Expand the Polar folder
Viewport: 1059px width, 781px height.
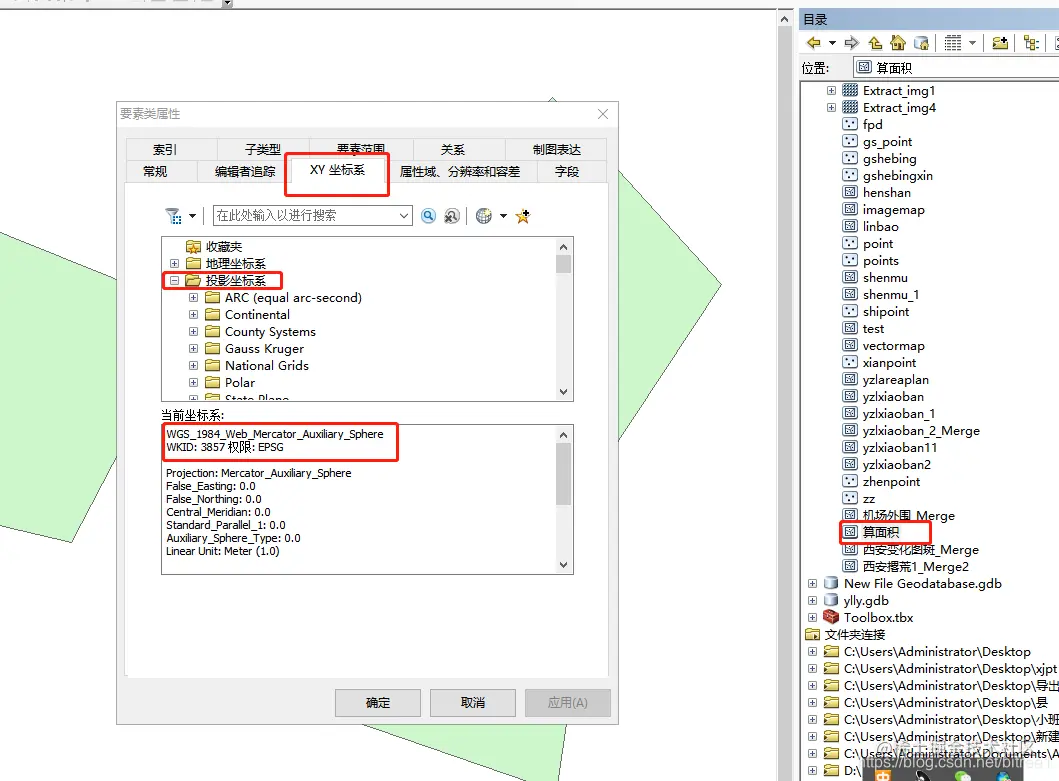[x=193, y=382]
